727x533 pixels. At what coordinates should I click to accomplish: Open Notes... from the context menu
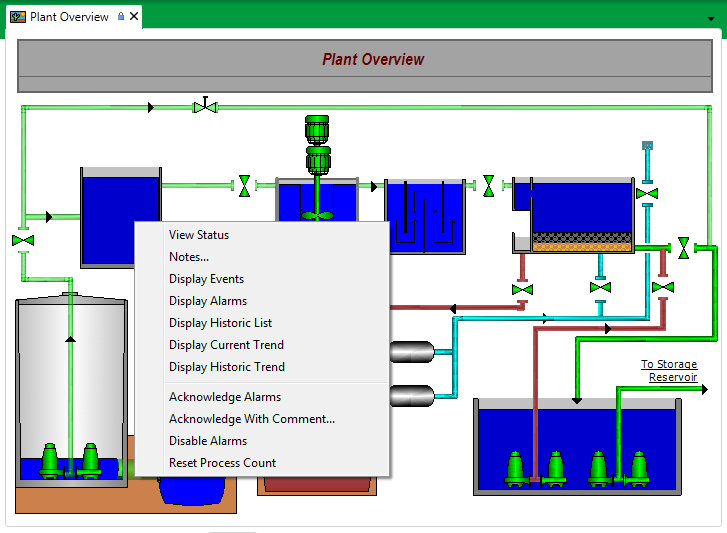189,257
